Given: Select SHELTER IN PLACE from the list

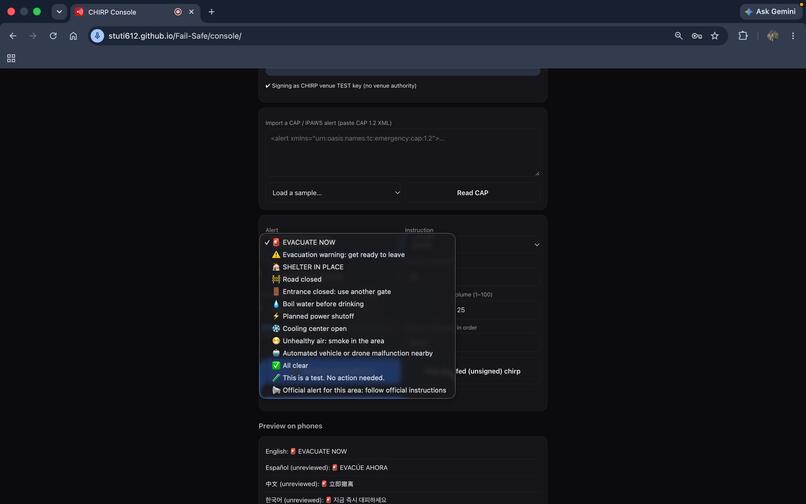Looking at the screenshot, I should 357,267.
